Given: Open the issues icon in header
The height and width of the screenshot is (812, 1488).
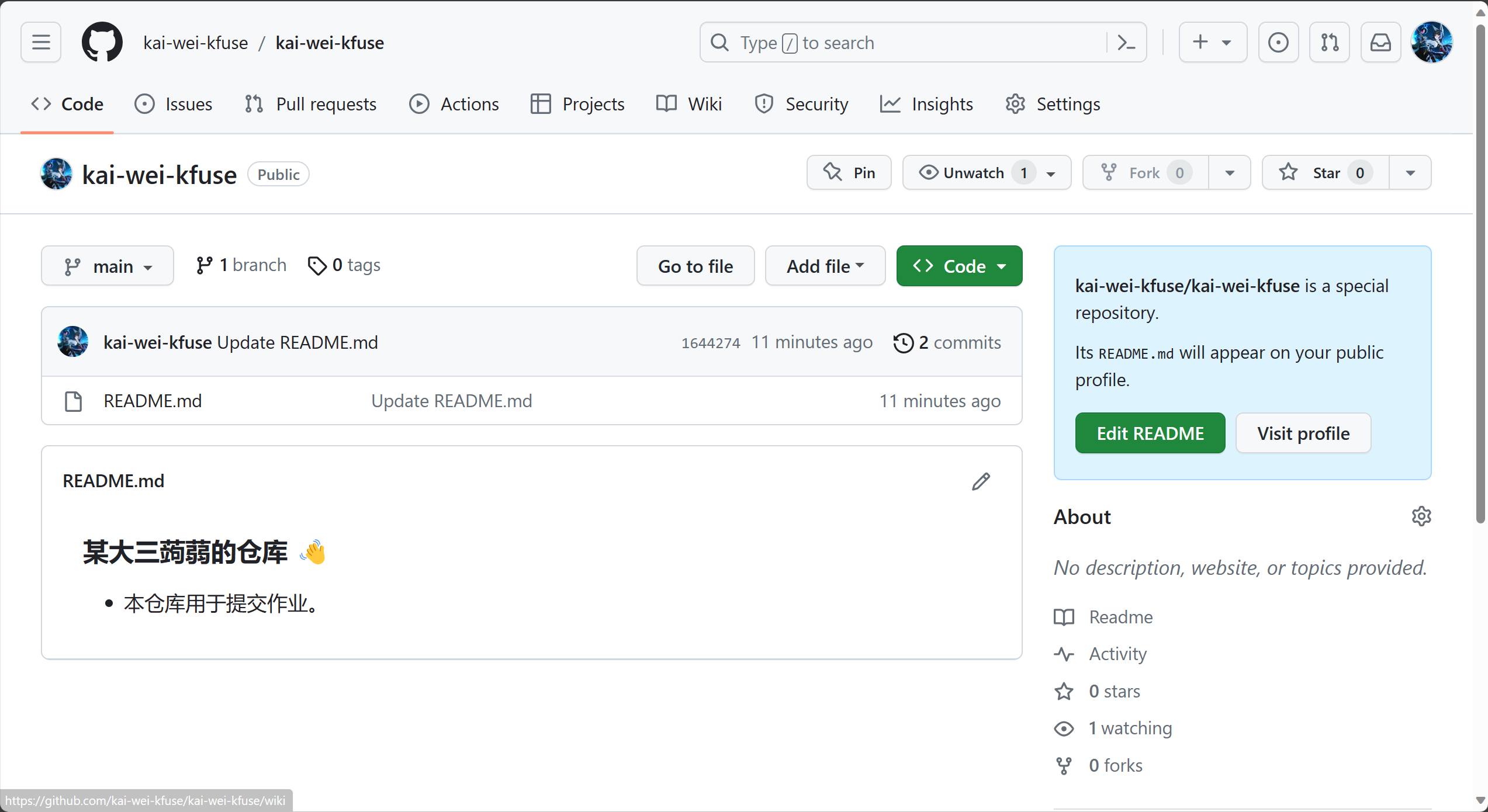Looking at the screenshot, I should pos(1278,42).
